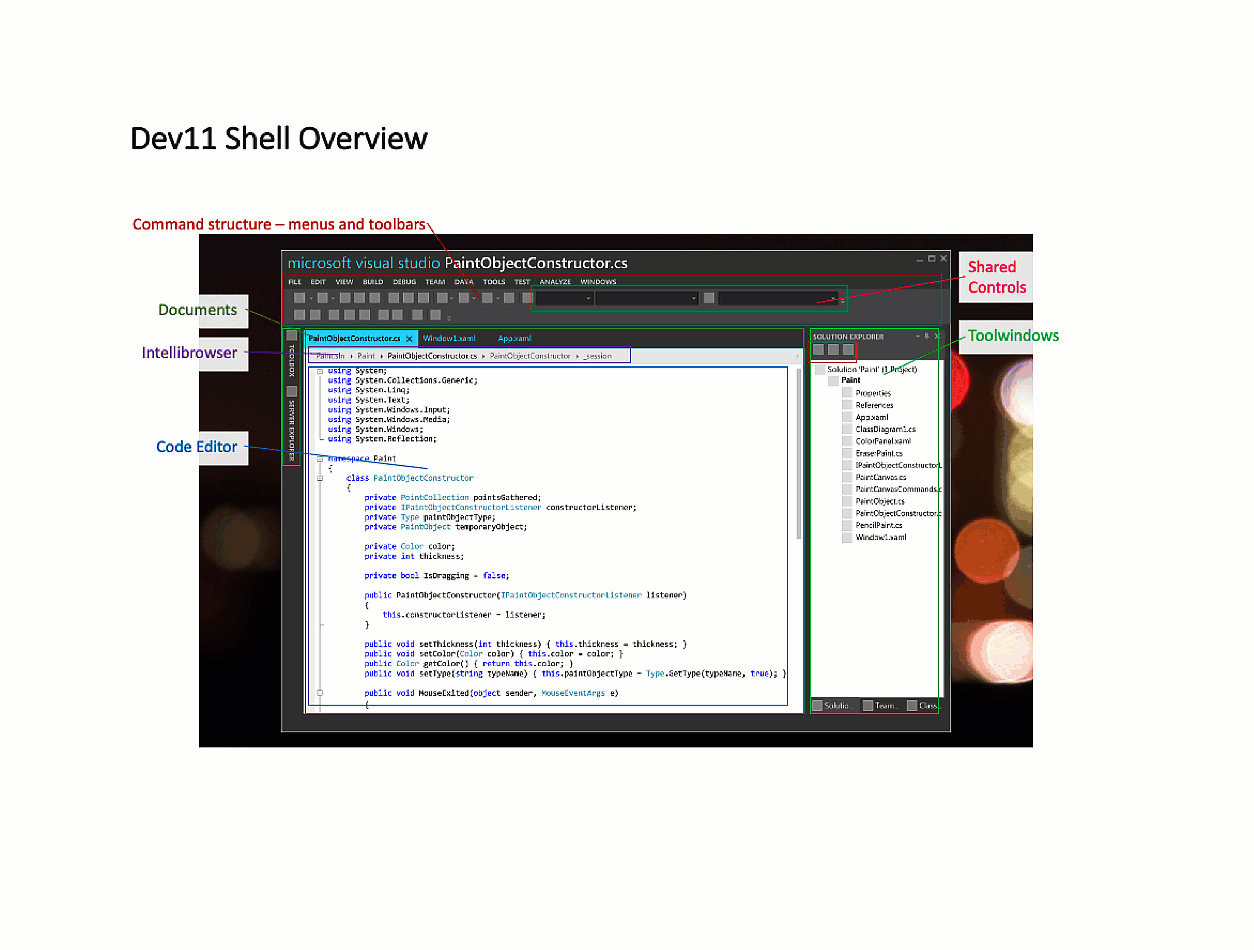The image size is (1254, 950).
Task: Open the VIEW menu
Action: 344,282
